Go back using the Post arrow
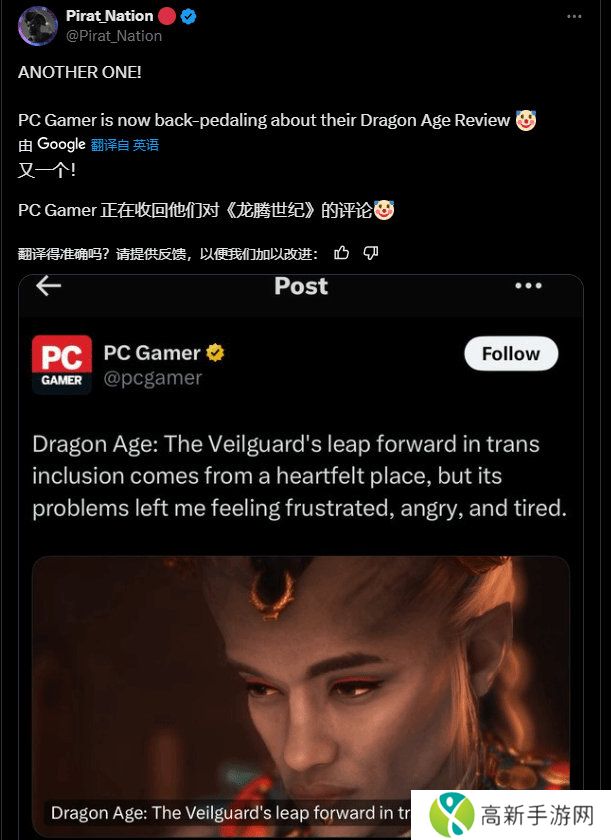 coord(48,286)
